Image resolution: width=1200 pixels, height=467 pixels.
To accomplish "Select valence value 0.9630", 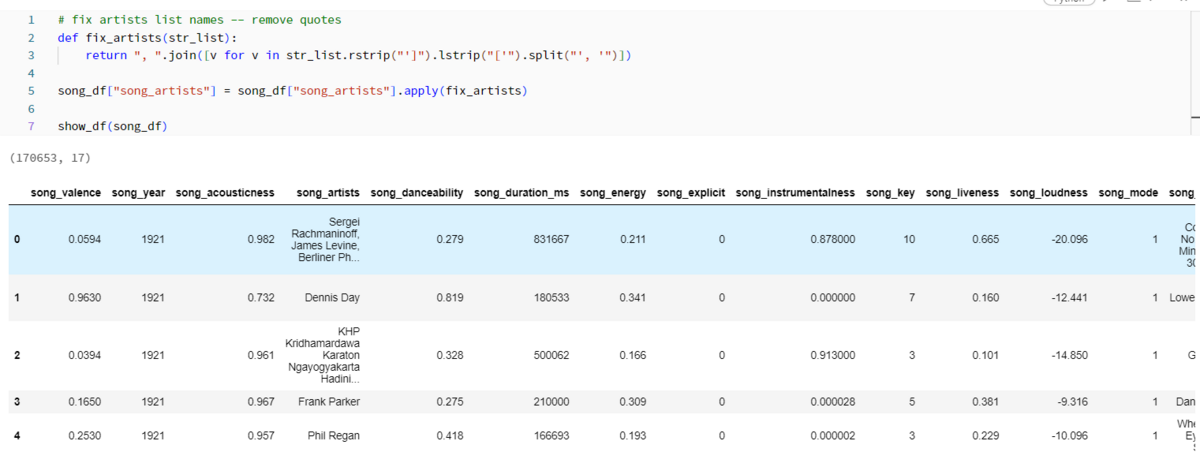I will click(83, 298).
